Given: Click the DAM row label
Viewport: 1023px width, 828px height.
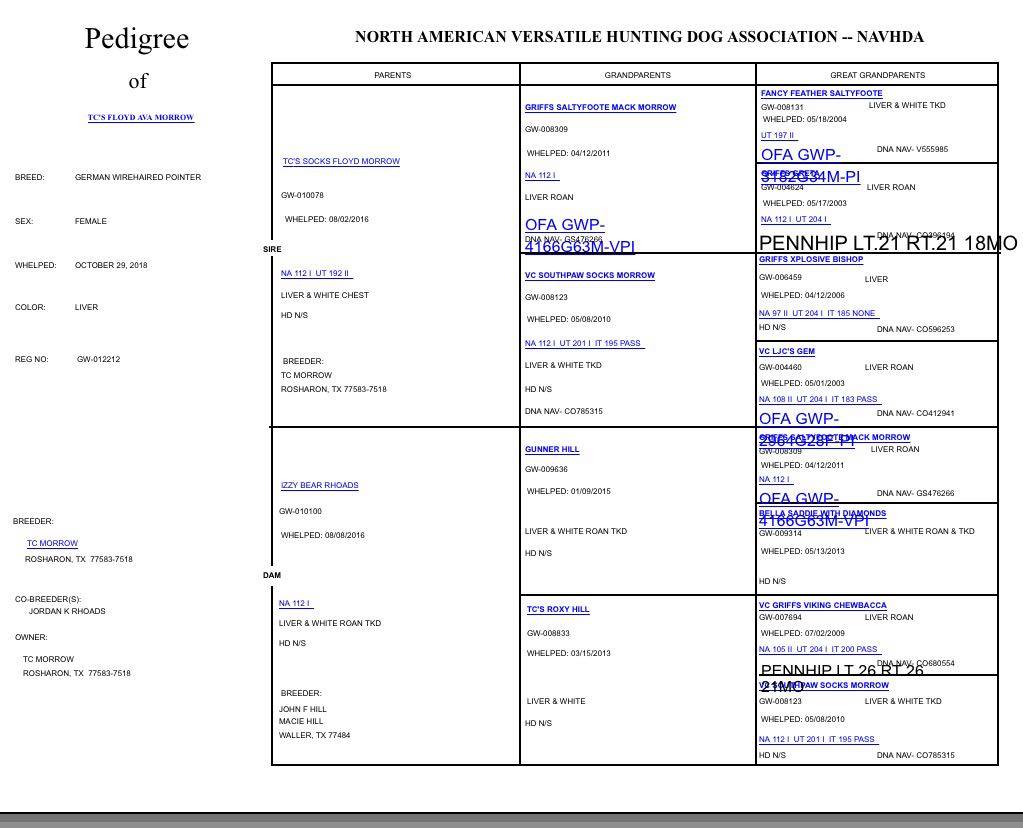Looking at the screenshot, I should click(272, 575).
